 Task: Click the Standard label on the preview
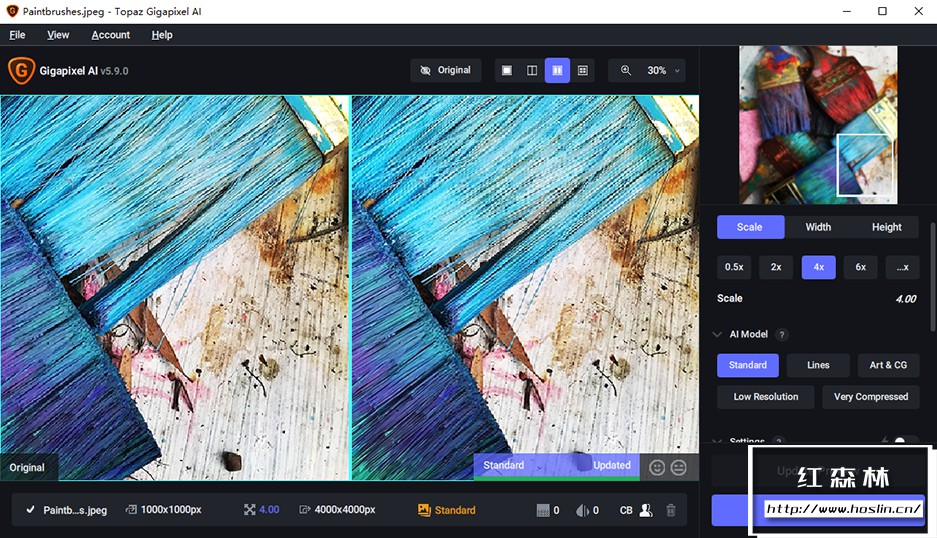tap(503, 465)
